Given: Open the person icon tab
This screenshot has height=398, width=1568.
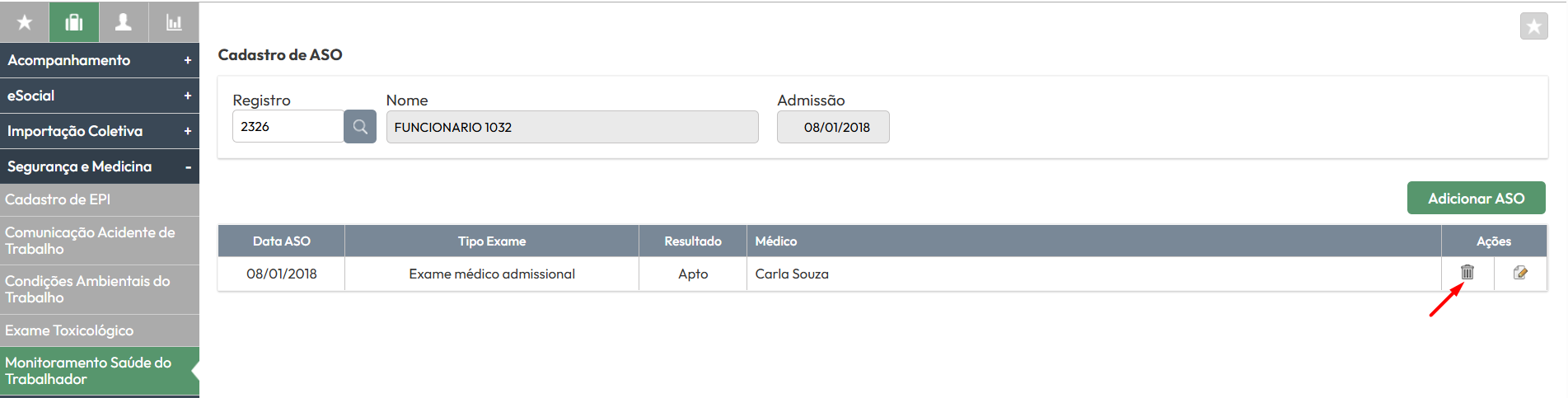Looking at the screenshot, I should pos(124,22).
